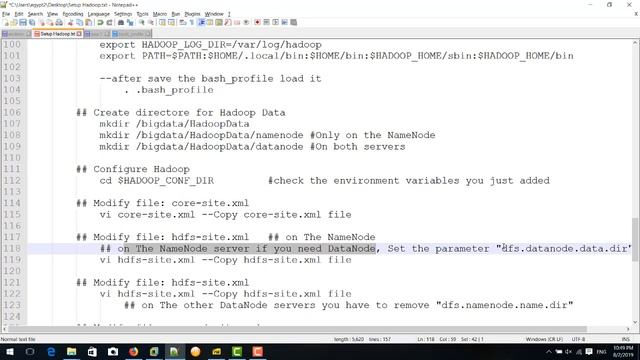Click the UTF-8 encoding in status bar
The width and height of the screenshot is (640, 360).
[x=578, y=339]
